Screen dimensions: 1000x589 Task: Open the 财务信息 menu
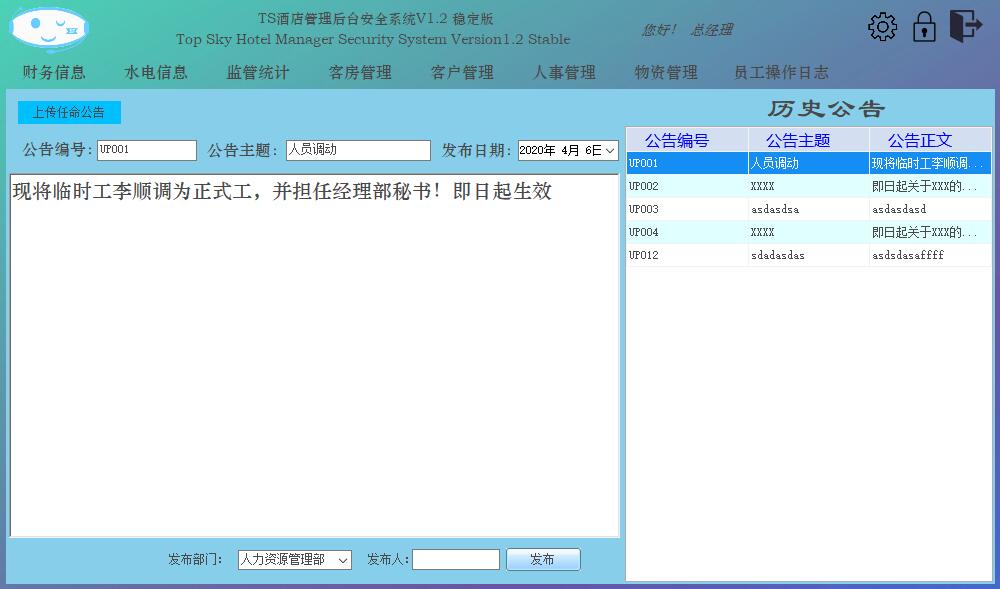[x=54, y=72]
